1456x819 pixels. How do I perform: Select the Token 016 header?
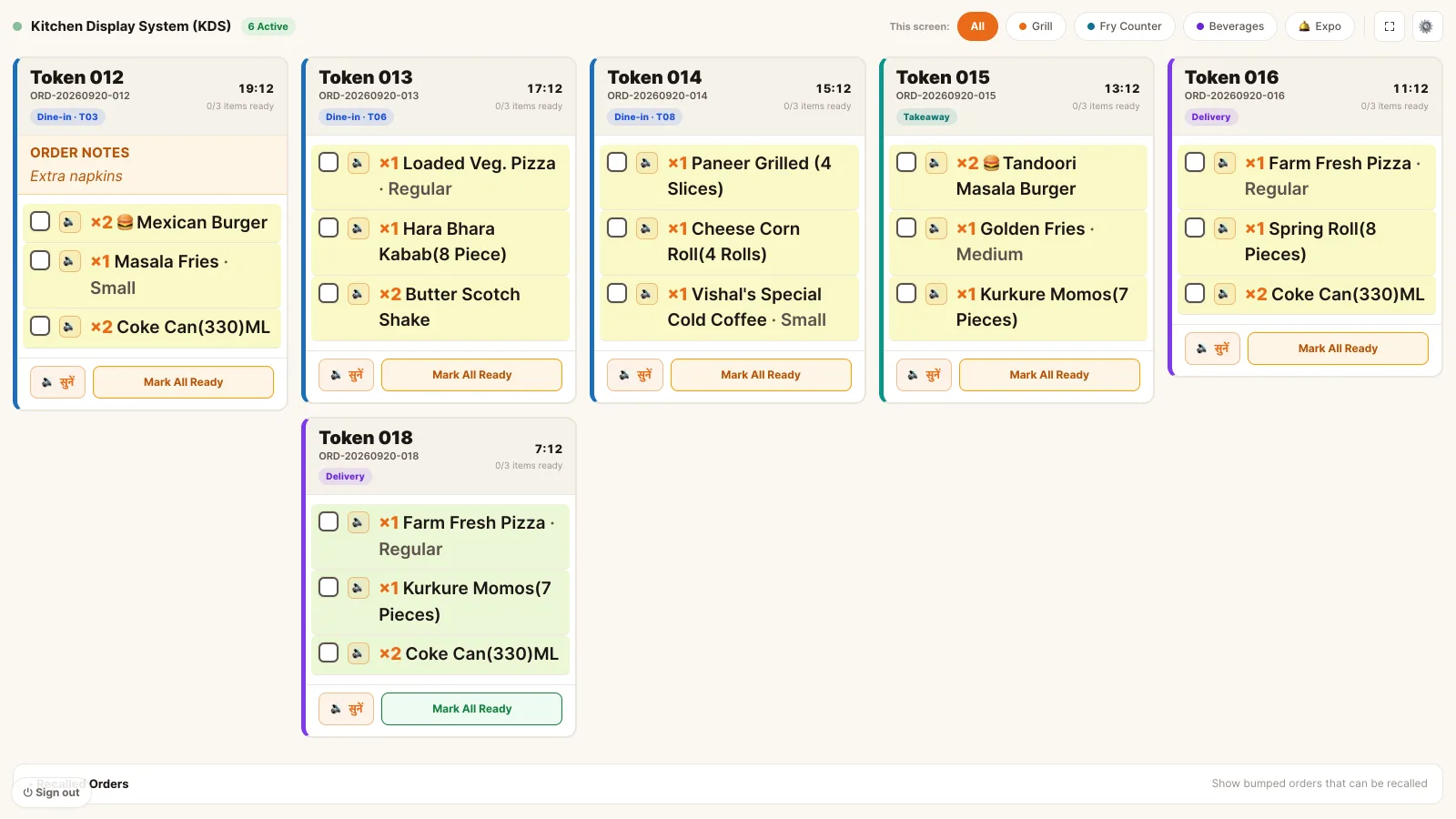point(1307,96)
